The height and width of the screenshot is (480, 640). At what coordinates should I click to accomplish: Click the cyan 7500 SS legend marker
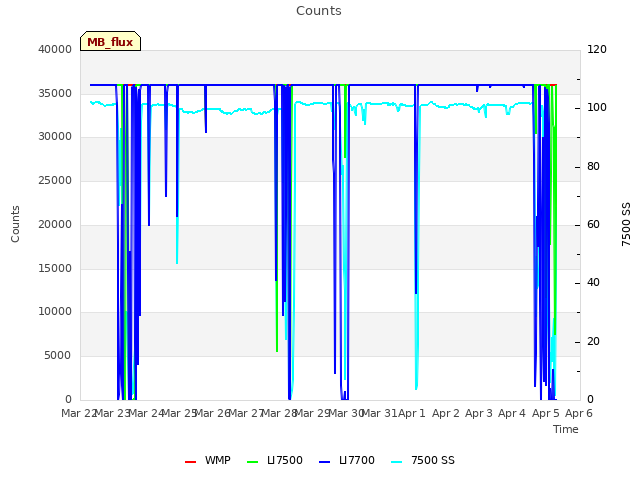point(396,462)
